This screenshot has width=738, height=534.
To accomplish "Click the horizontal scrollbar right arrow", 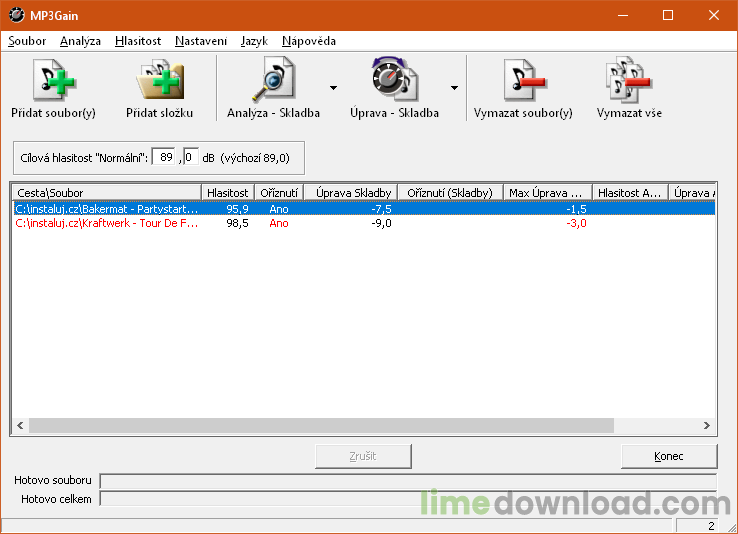I will pos(708,425).
